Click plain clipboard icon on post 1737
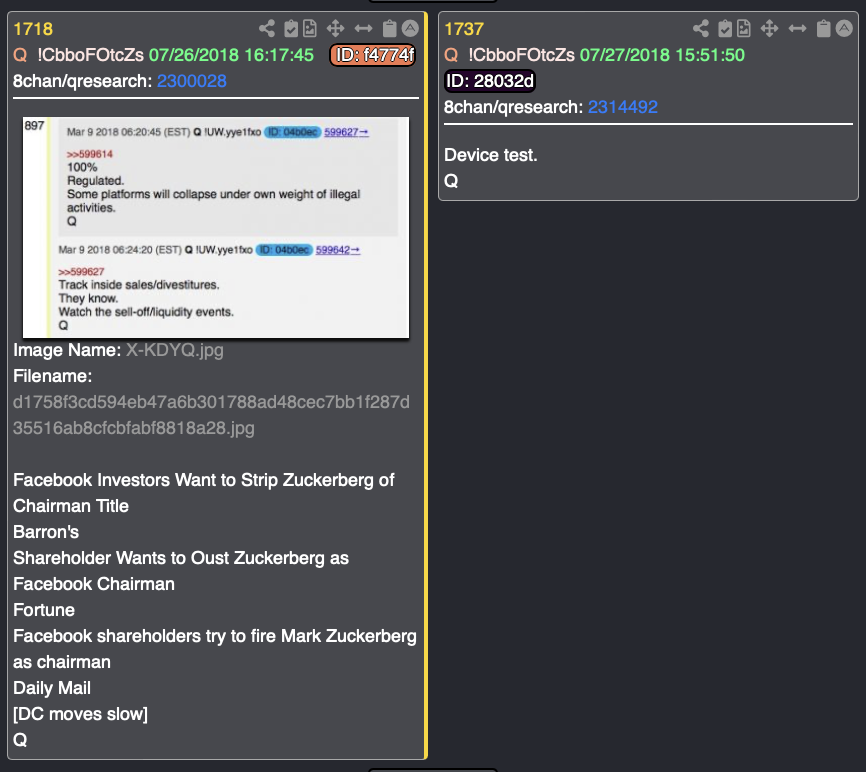This screenshot has width=866, height=772. (824, 29)
